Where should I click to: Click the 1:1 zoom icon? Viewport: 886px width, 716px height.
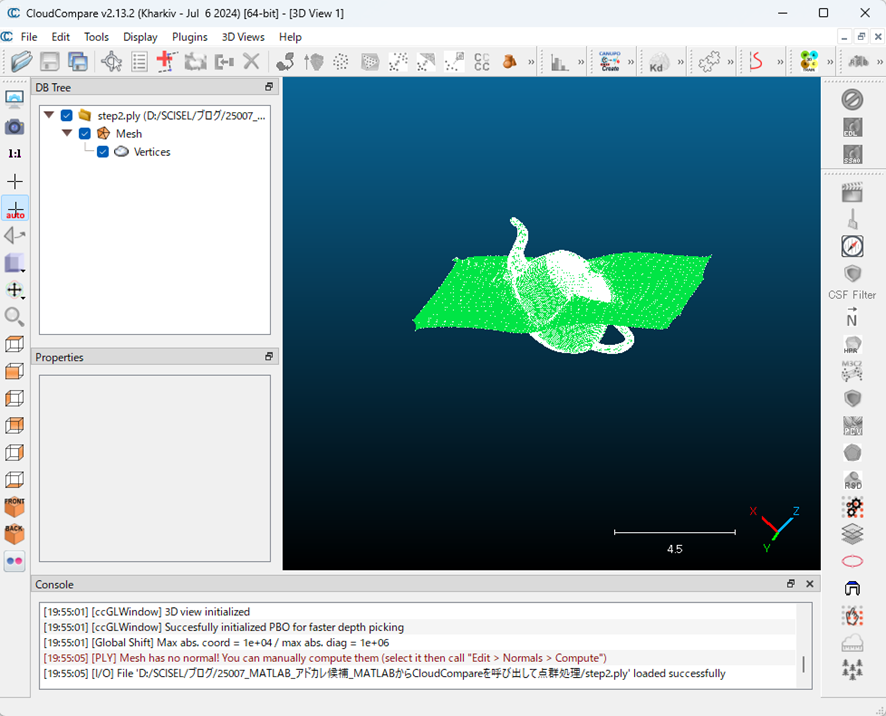pos(15,154)
